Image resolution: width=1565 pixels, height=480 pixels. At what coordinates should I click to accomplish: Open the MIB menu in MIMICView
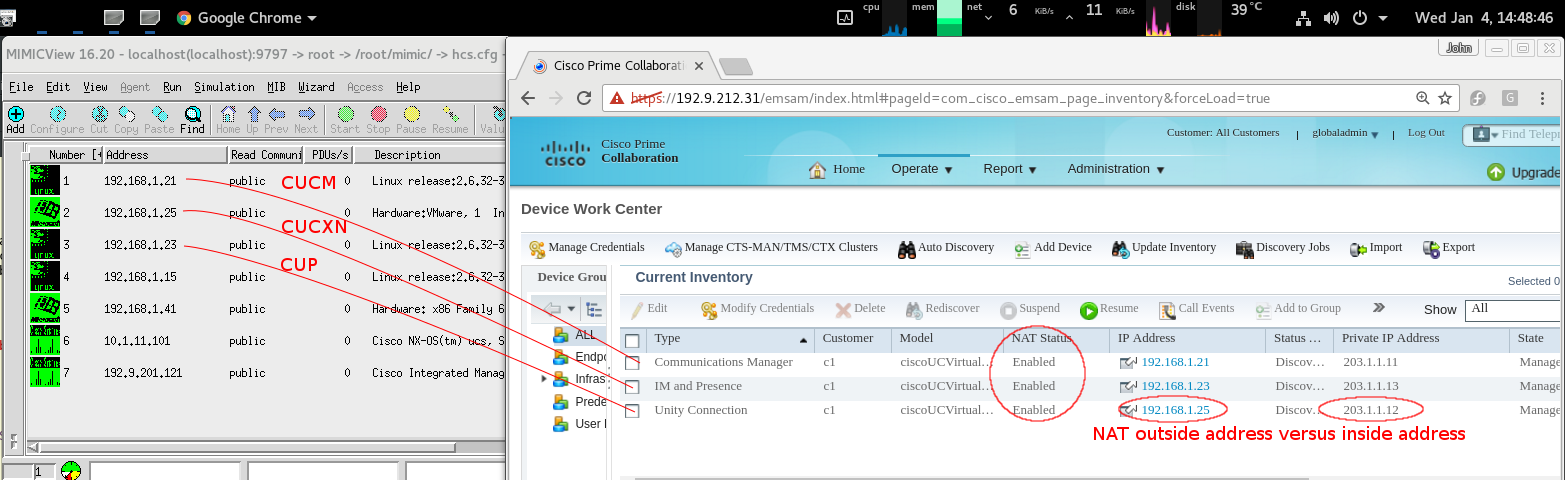[x=277, y=87]
